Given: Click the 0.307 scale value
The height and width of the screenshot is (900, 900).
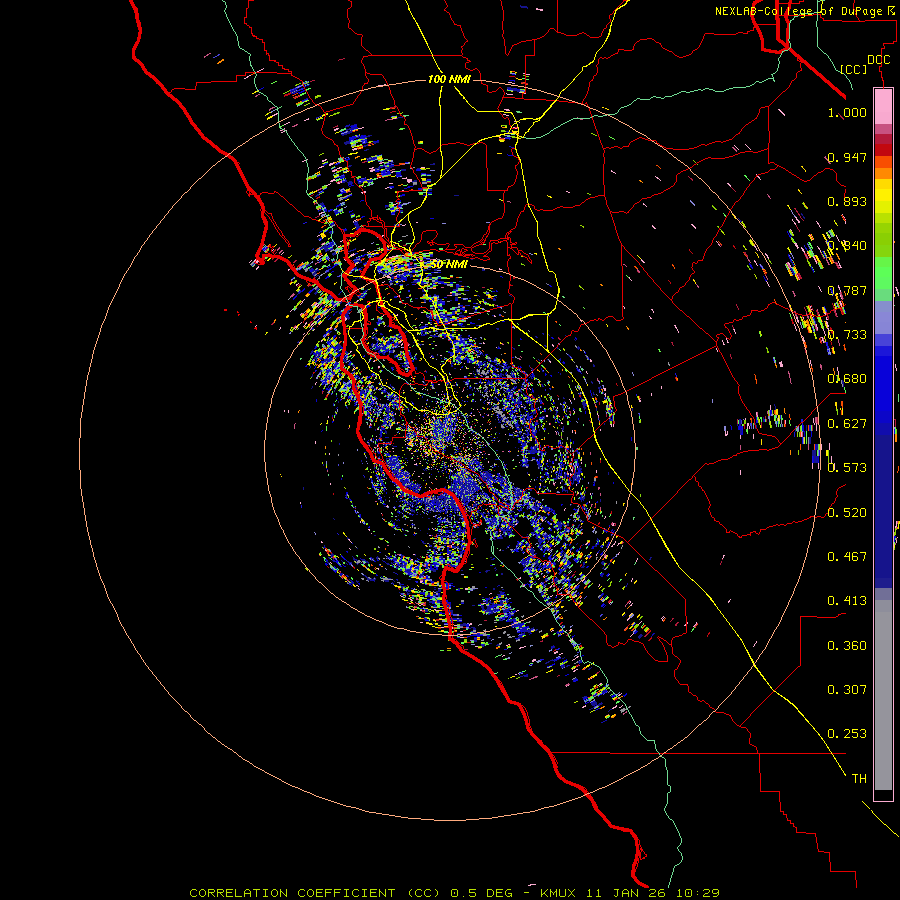Looking at the screenshot, I should point(847,689).
